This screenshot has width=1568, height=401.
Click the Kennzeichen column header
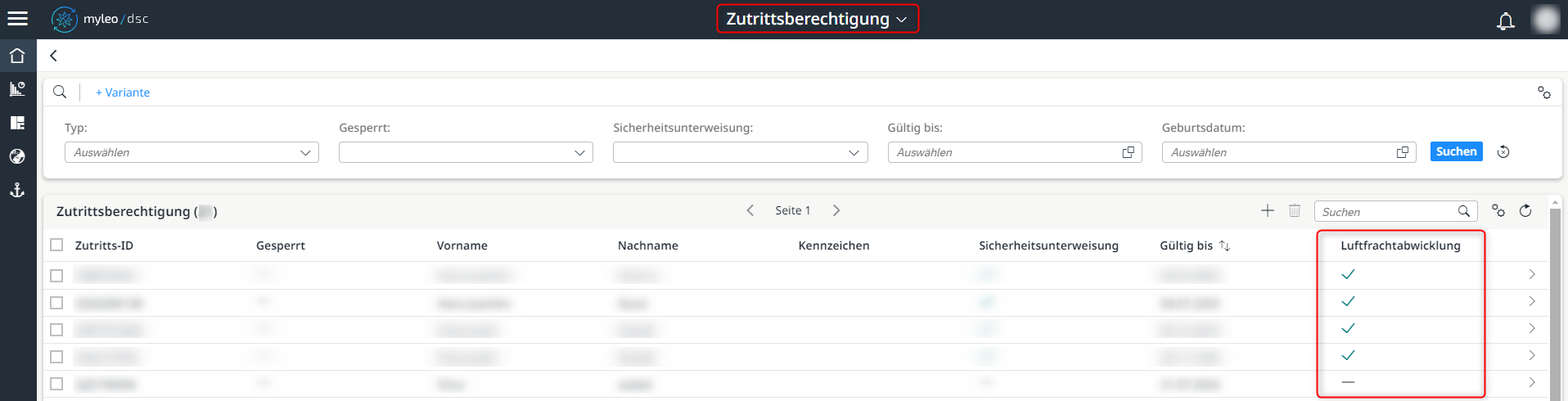tap(834, 246)
